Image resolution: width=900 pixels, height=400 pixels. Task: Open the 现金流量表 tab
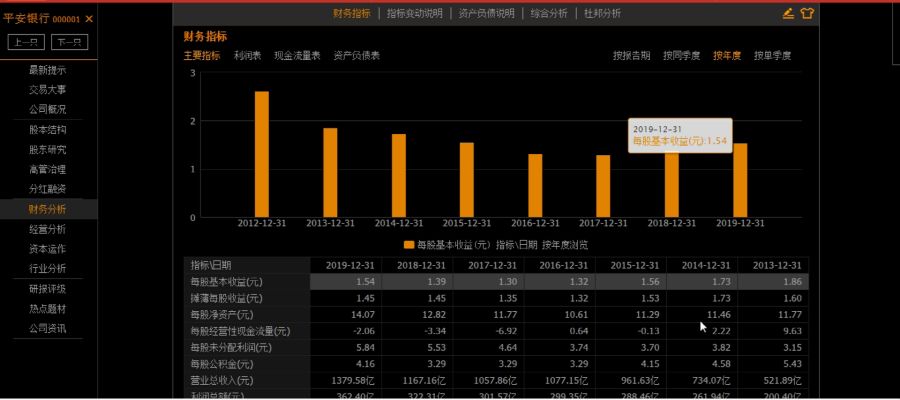click(297, 56)
